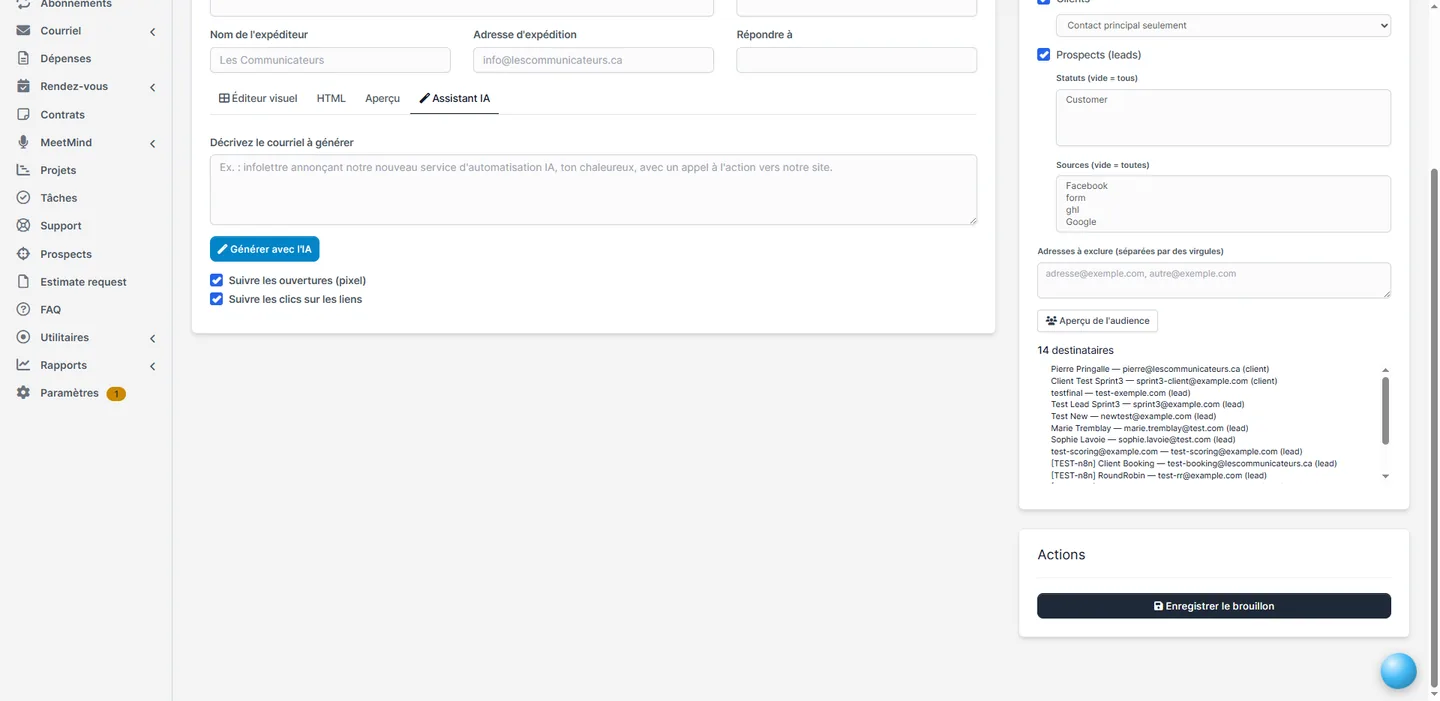The height and width of the screenshot is (701, 1440).
Task: Click the Abonnements sync icon
Action: [23, 4]
